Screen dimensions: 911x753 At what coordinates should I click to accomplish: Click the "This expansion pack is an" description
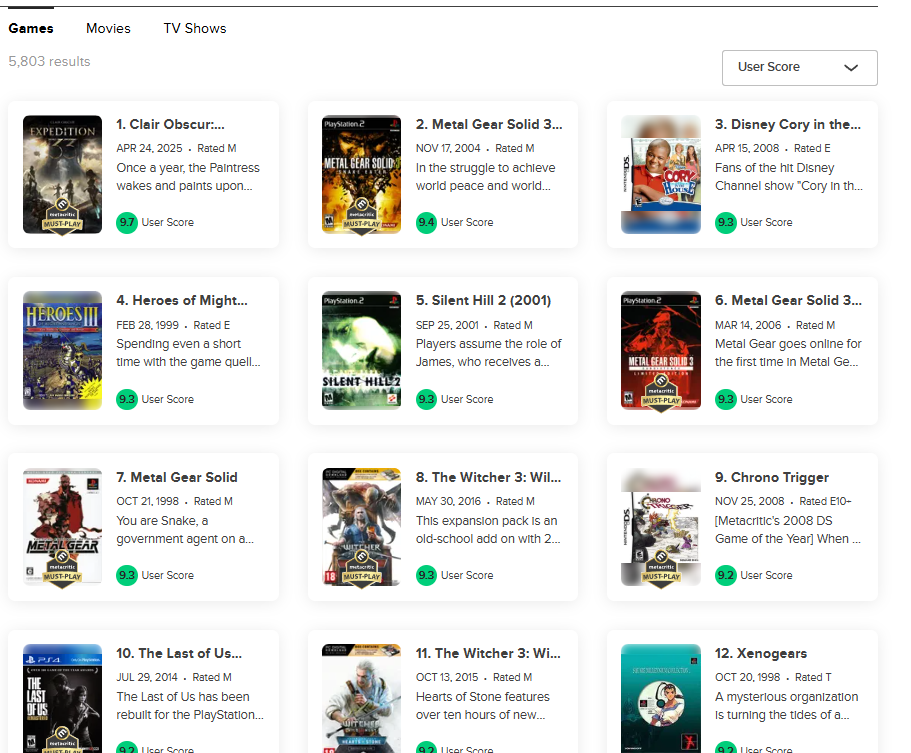tap(488, 529)
